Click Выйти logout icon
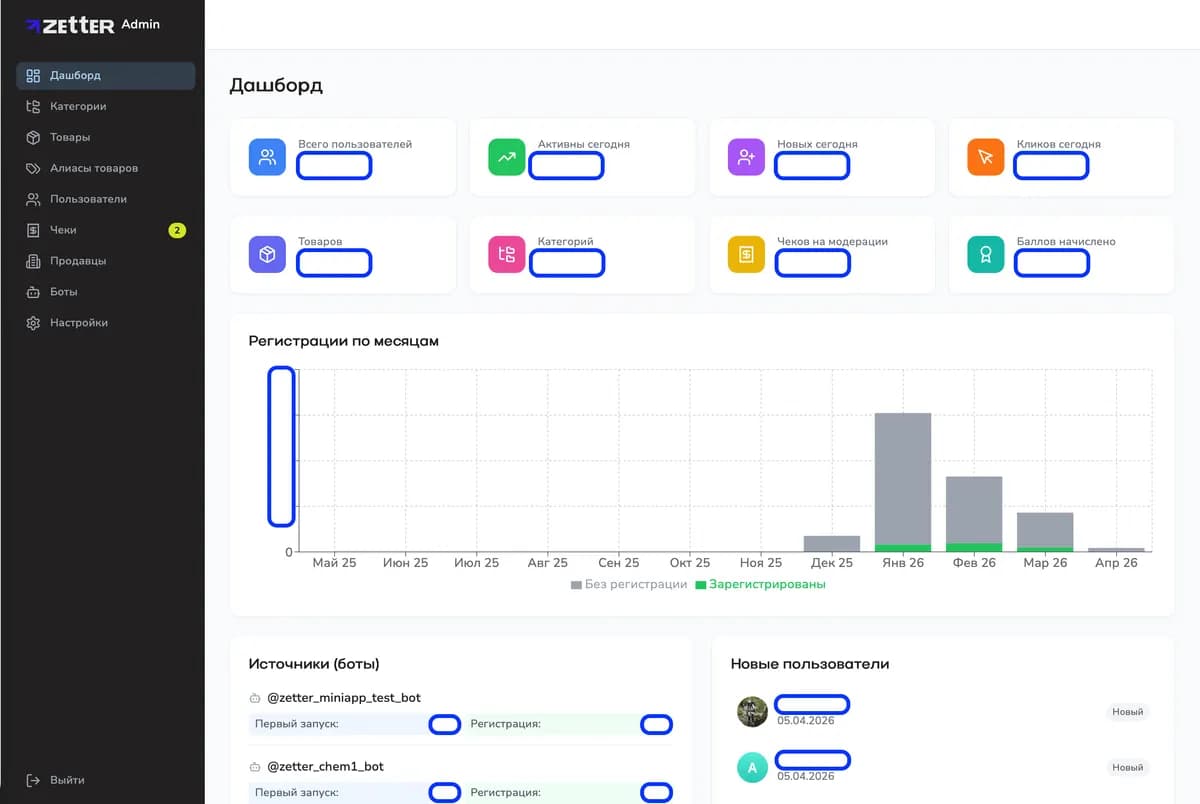 [33, 780]
